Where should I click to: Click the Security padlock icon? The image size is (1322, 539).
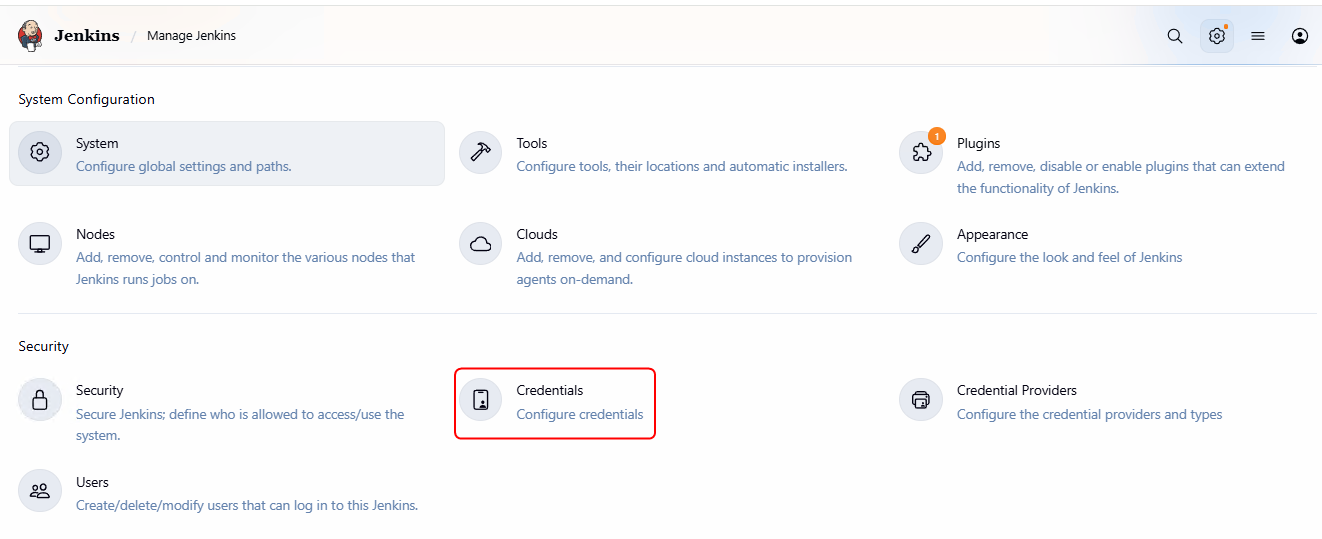pos(40,400)
